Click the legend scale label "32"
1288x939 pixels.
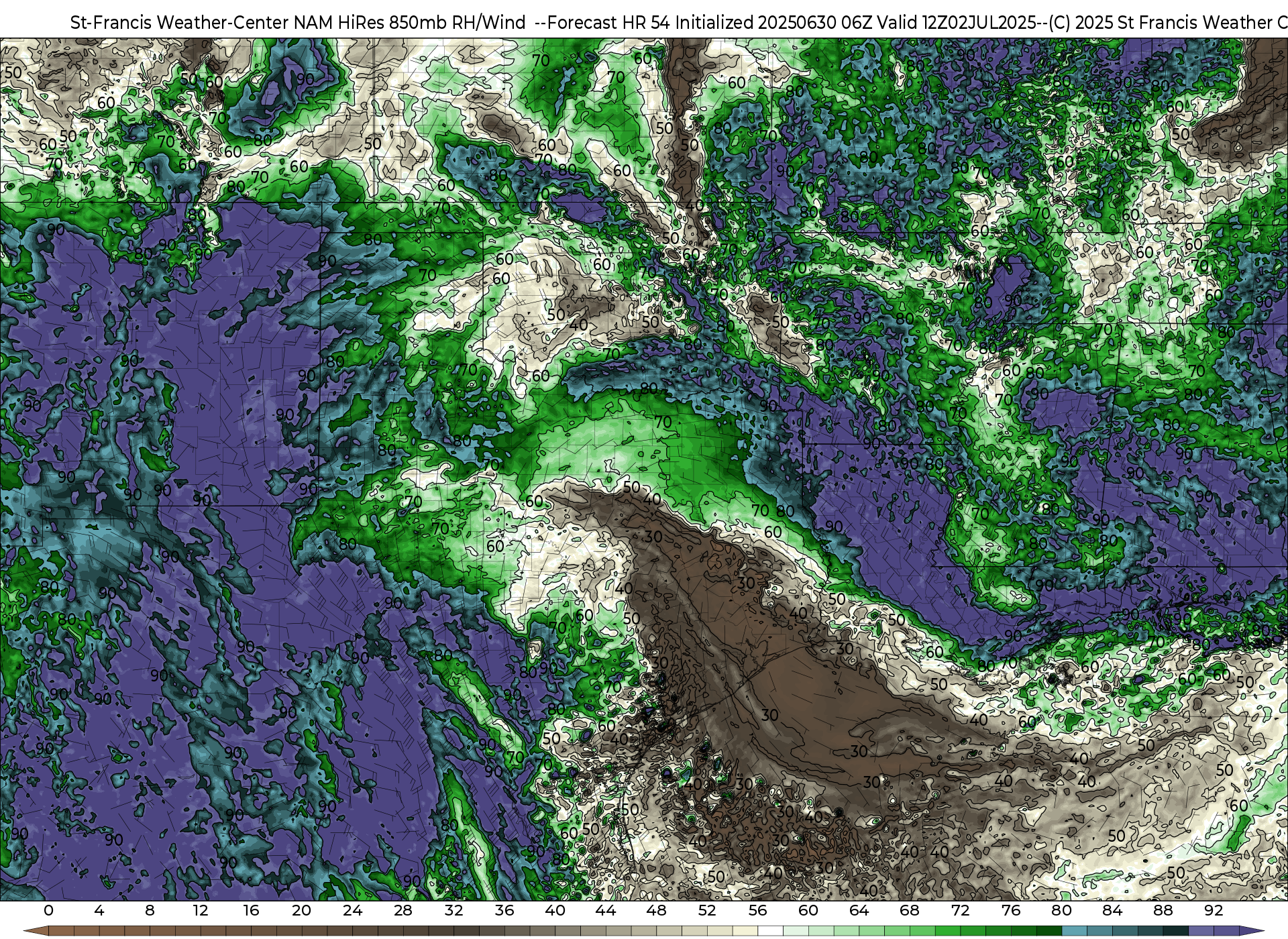pos(453,910)
